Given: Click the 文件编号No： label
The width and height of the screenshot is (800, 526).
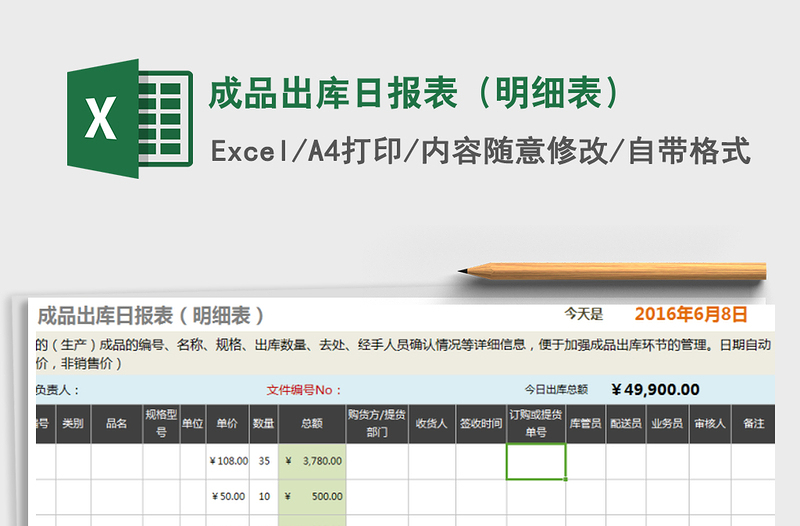Looking at the screenshot, I should [x=305, y=390].
